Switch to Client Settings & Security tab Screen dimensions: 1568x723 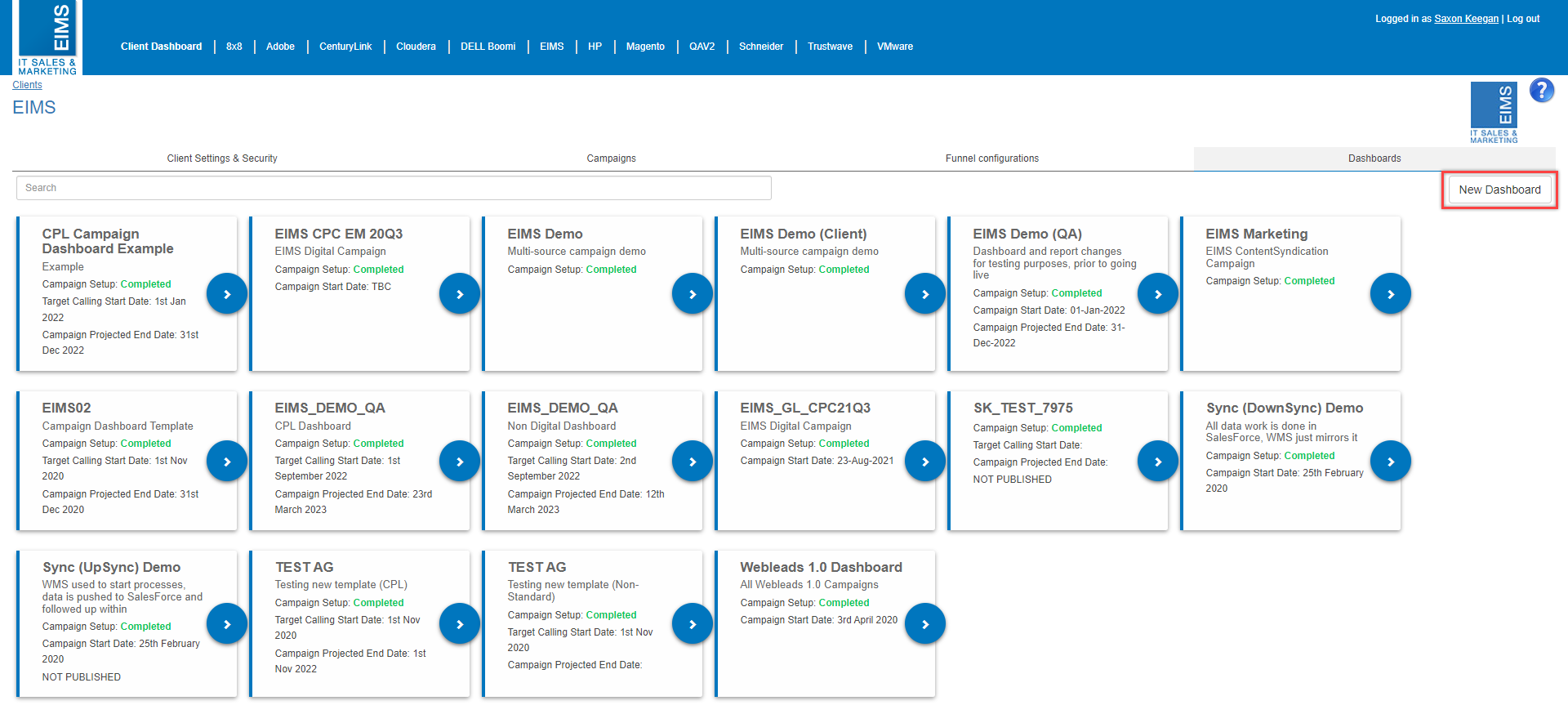tap(222, 158)
